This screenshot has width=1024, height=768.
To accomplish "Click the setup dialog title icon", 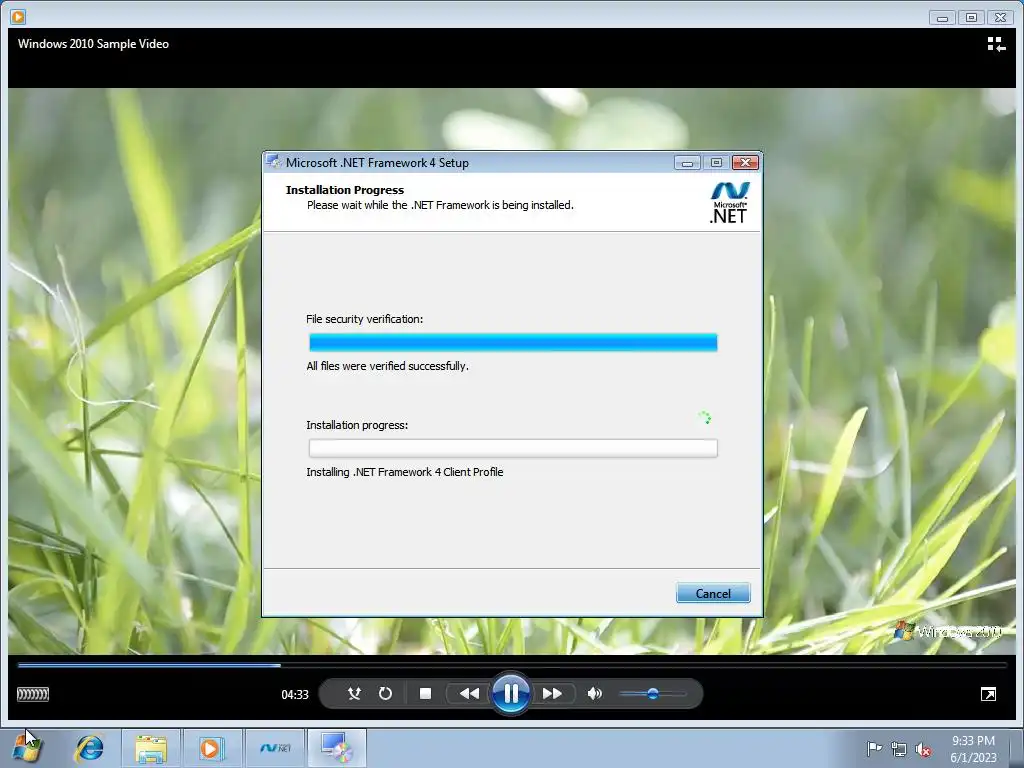I will pos(273,162).
